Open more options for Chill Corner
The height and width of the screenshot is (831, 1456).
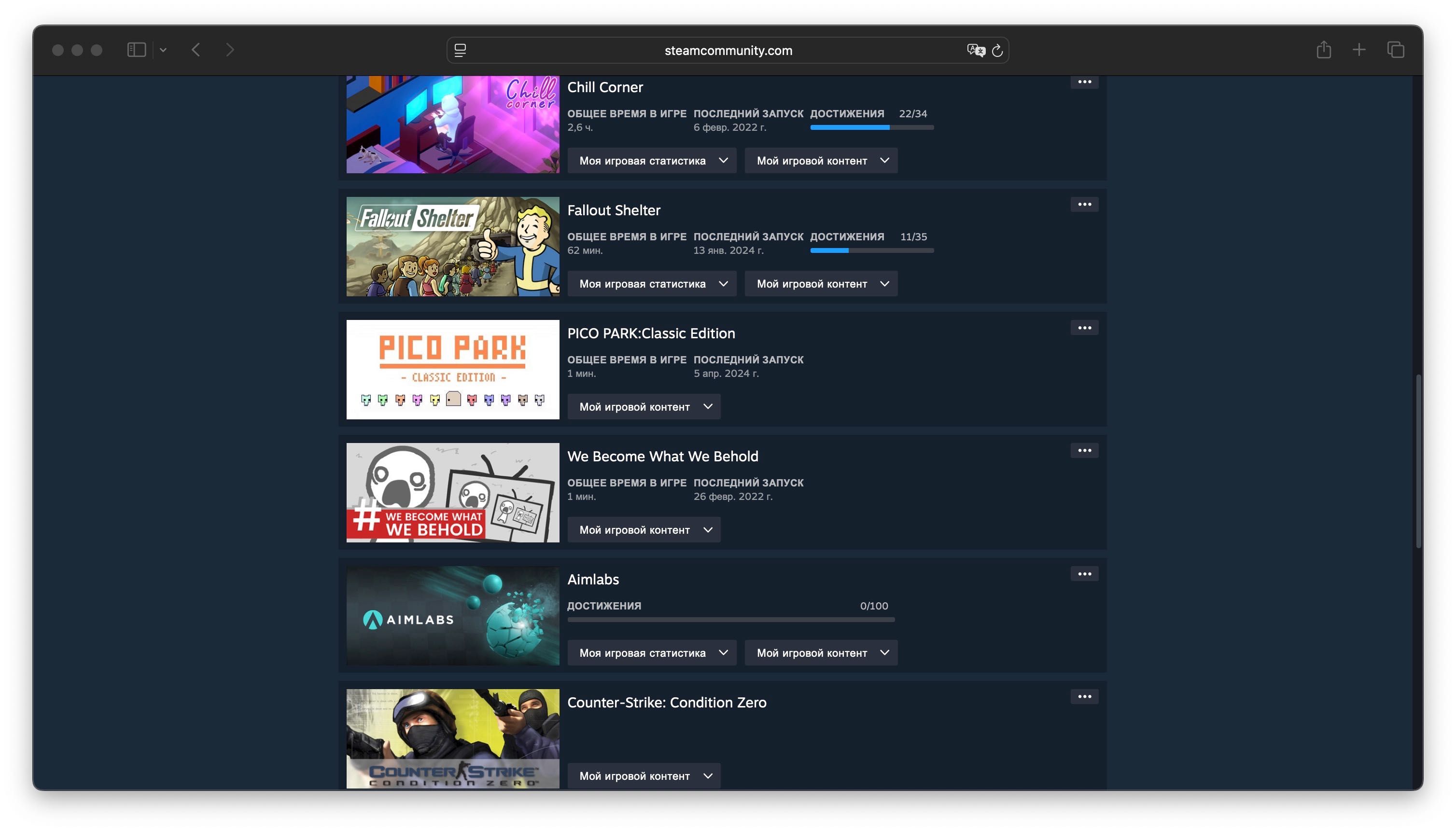(1084, 82)
